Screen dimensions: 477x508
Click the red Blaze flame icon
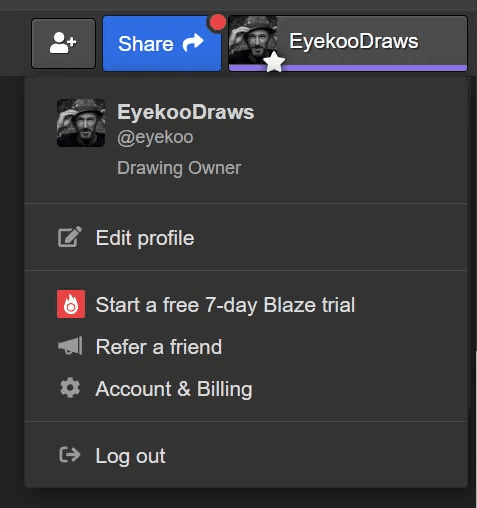(x=71, y=304)
